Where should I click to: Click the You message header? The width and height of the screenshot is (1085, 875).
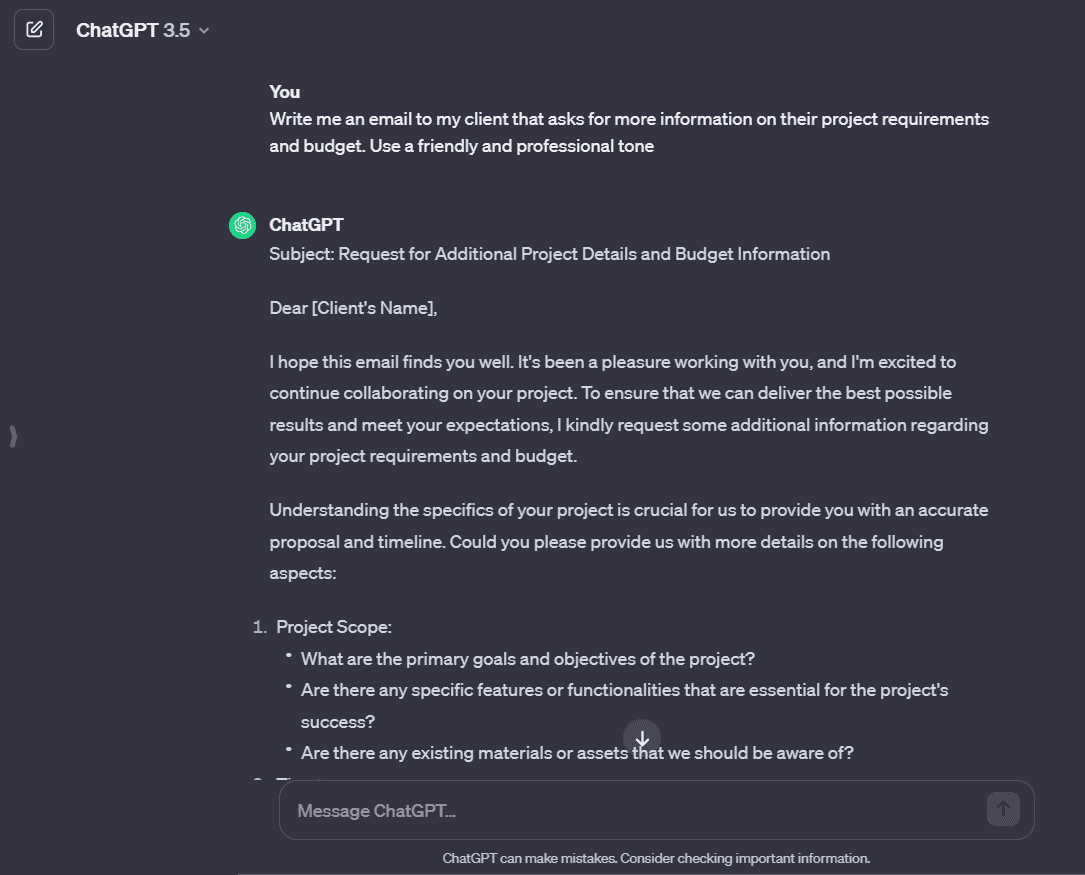[284, 91]
